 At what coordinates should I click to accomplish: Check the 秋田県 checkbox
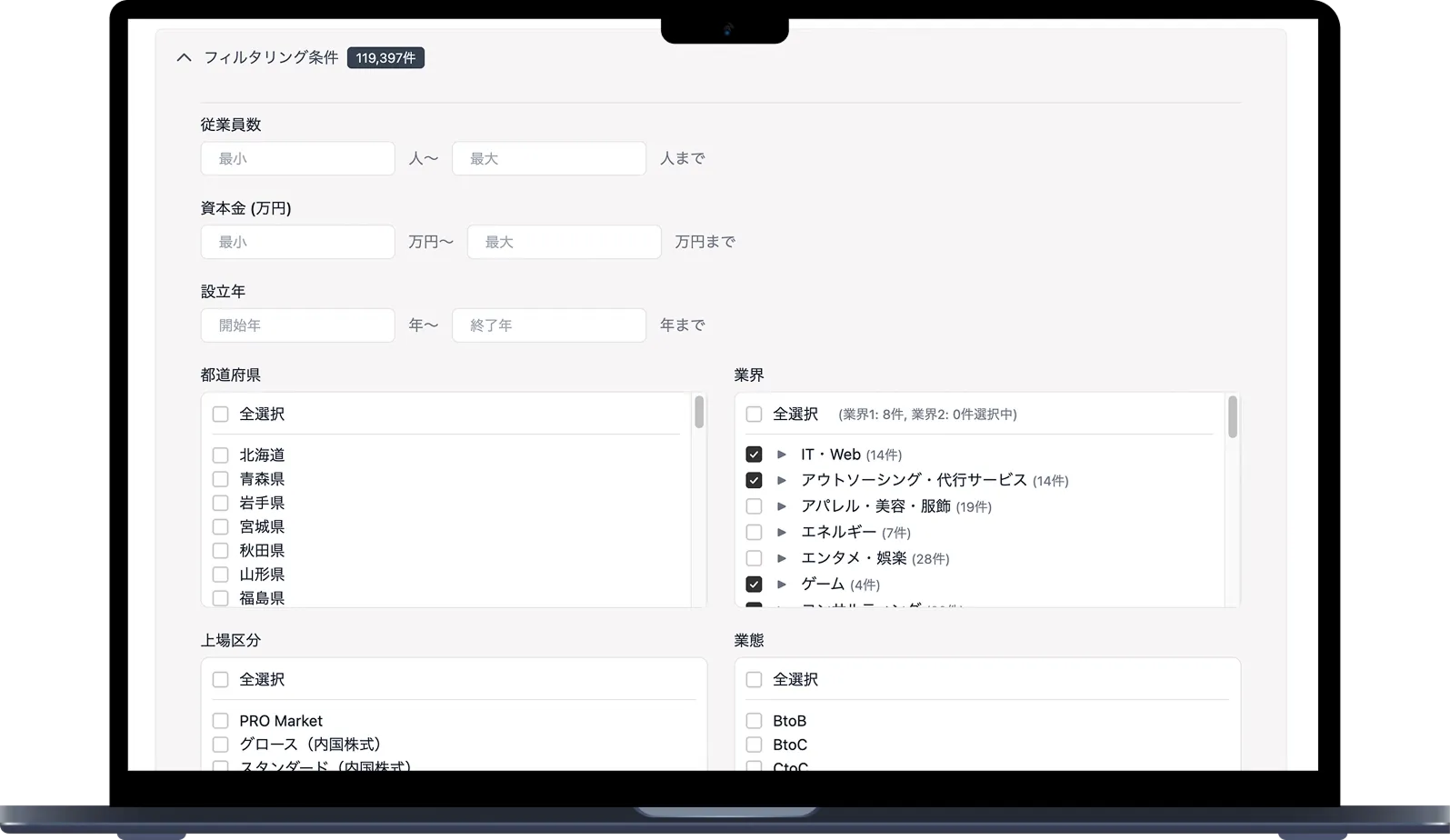(x=220, y=550)
